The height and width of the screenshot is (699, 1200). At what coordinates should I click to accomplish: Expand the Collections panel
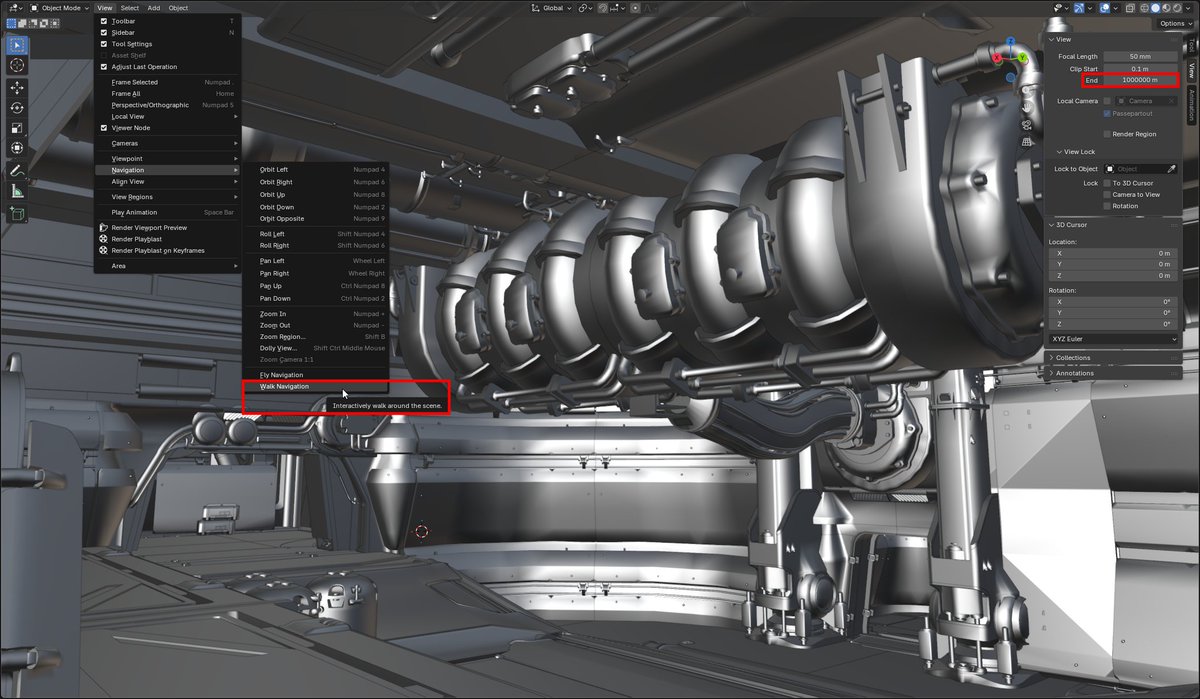(x=1113, y=357)
